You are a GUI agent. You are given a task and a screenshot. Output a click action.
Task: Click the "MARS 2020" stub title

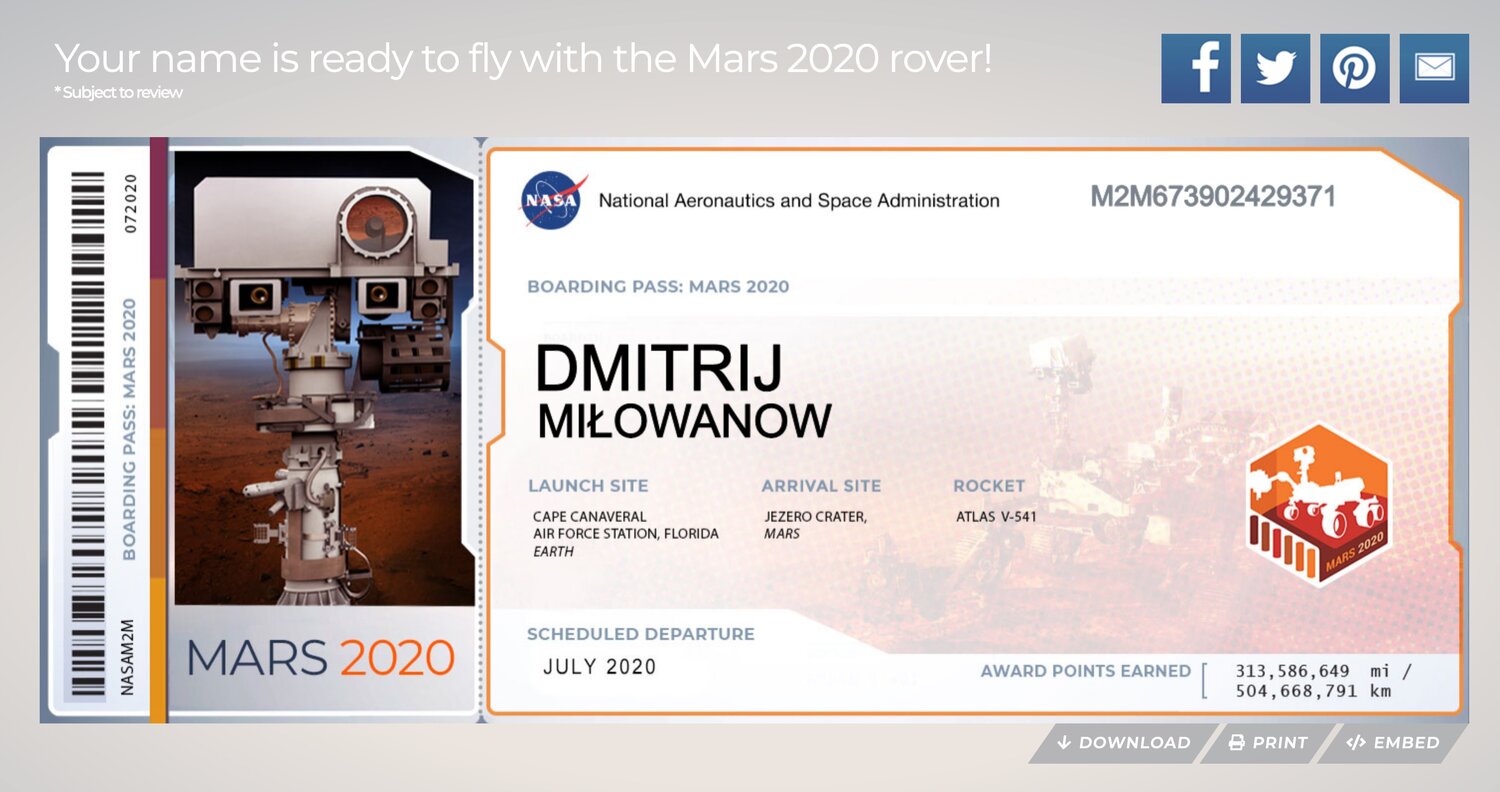tap(320, 657)
